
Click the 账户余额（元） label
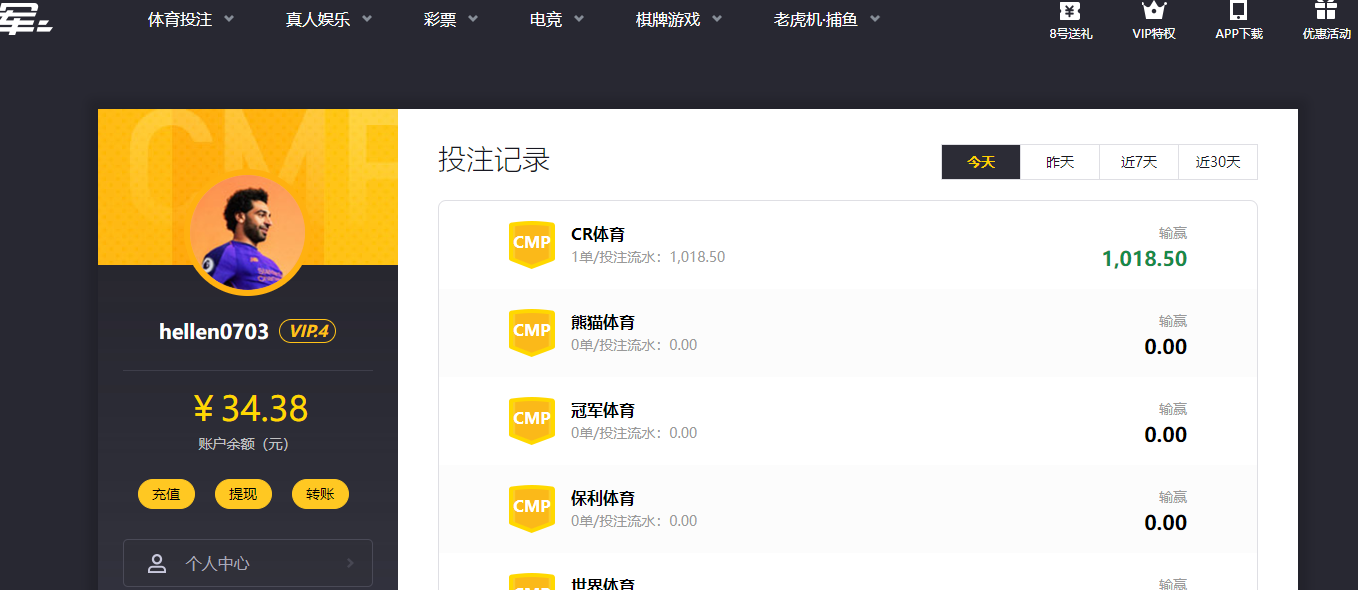coord(244,444)
